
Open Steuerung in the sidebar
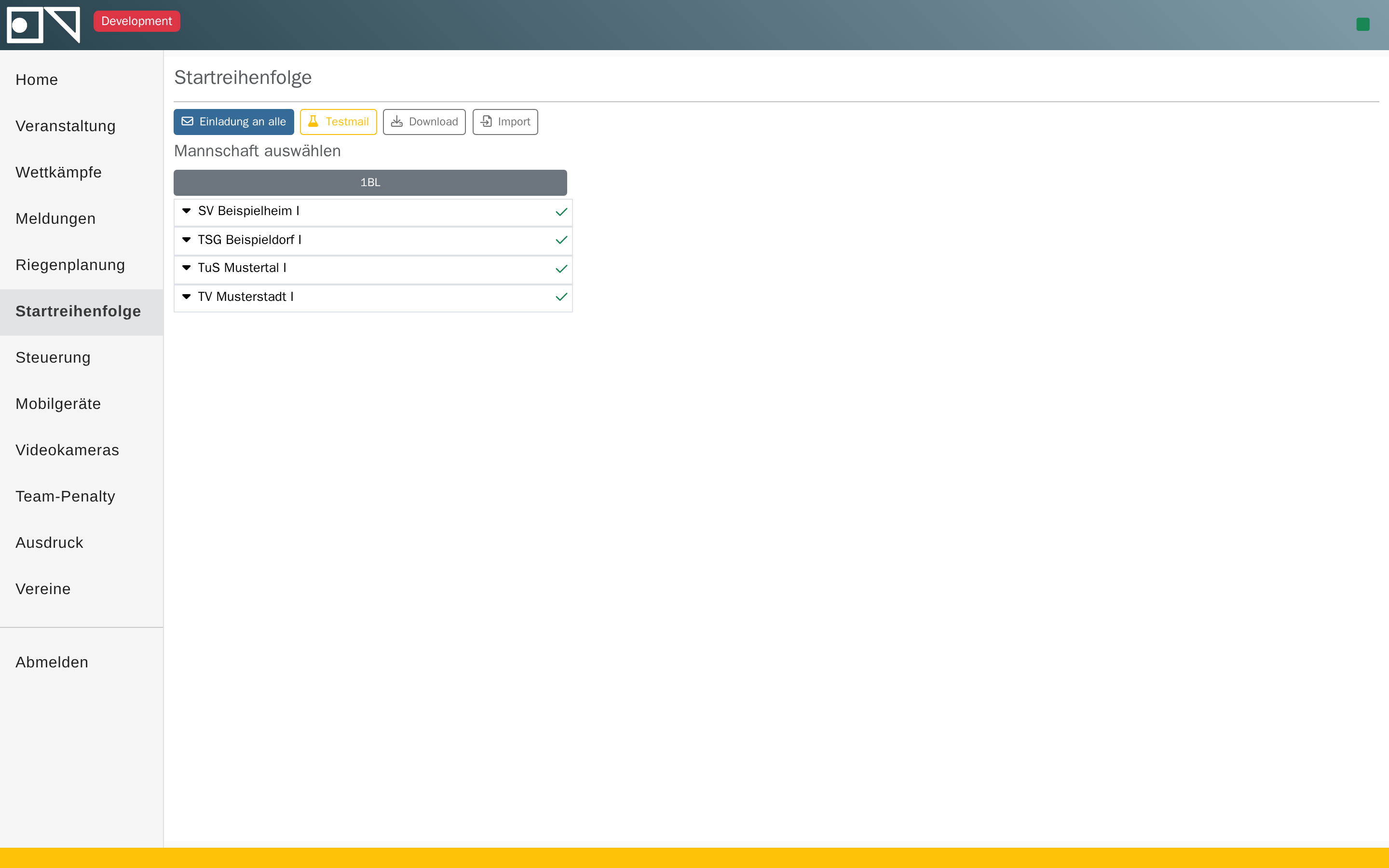(x=82, y=358)
